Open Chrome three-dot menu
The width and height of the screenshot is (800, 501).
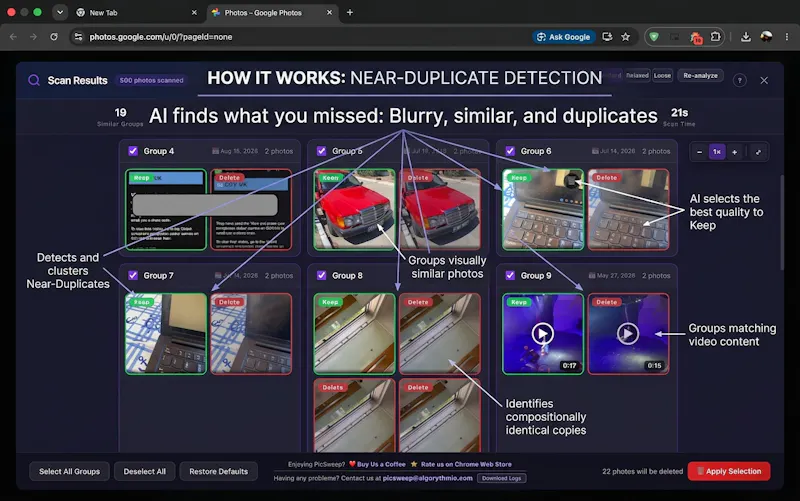point(787,37)
